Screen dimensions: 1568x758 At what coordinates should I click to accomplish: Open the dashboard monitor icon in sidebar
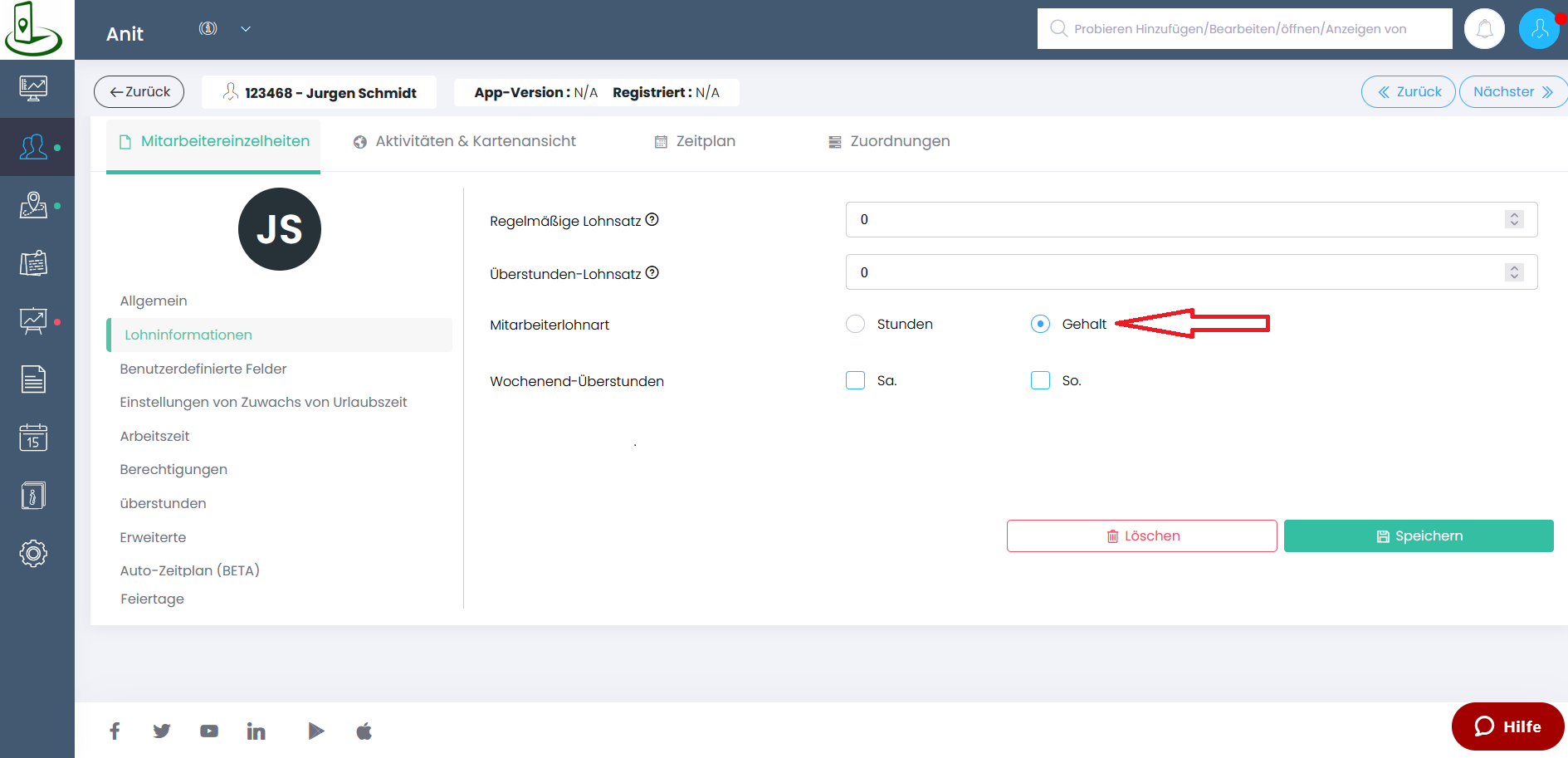tap(33, 88)
